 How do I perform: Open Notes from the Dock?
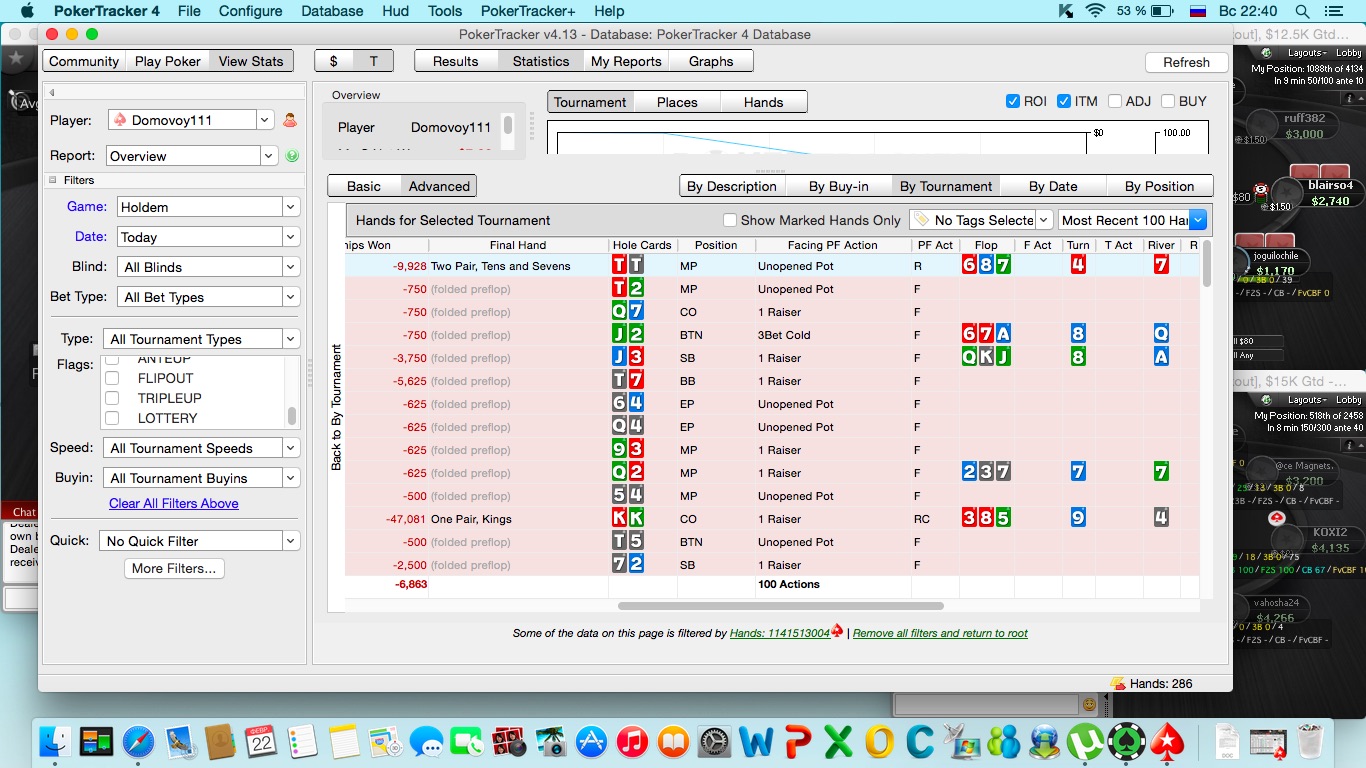(343, 742)
